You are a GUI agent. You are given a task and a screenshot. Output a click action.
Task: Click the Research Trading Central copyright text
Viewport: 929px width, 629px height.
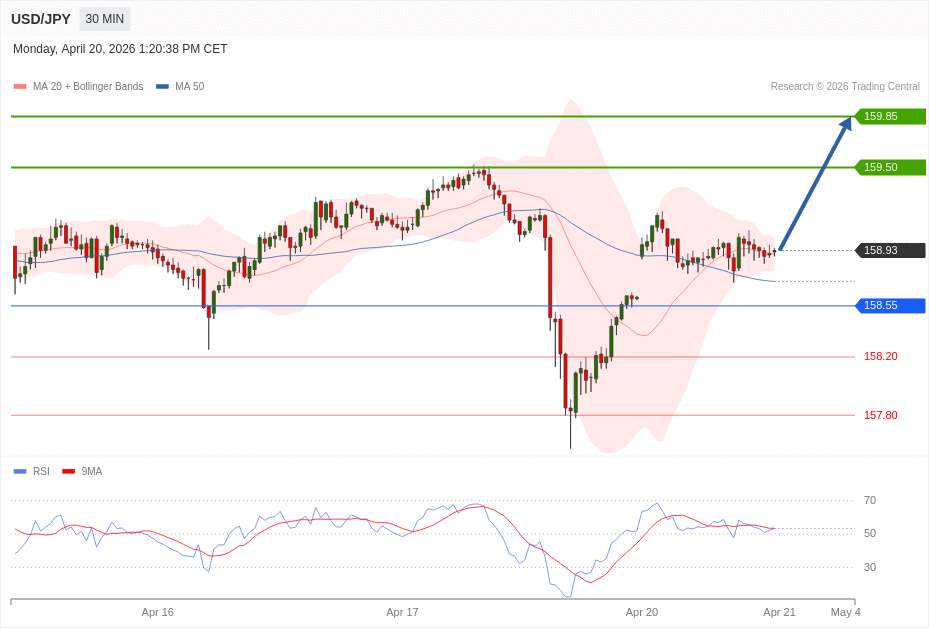tap(844, 87)
